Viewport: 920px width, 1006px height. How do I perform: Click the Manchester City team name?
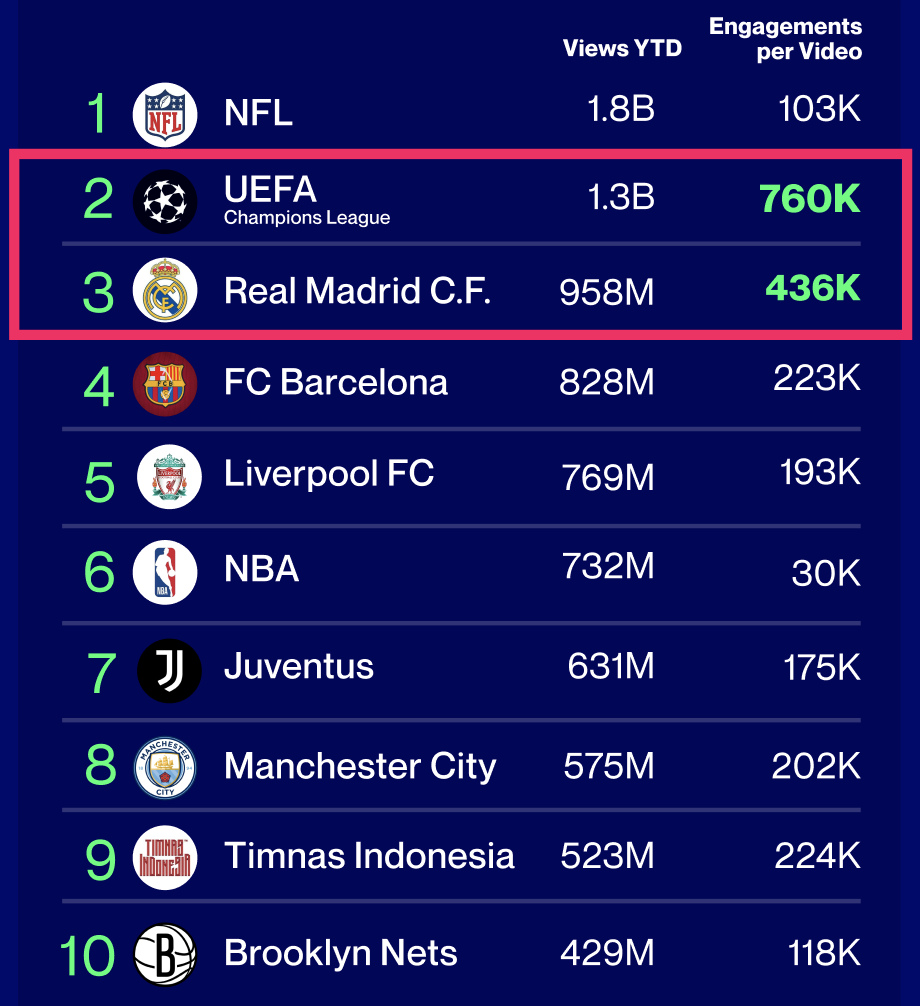click(360, 767)
